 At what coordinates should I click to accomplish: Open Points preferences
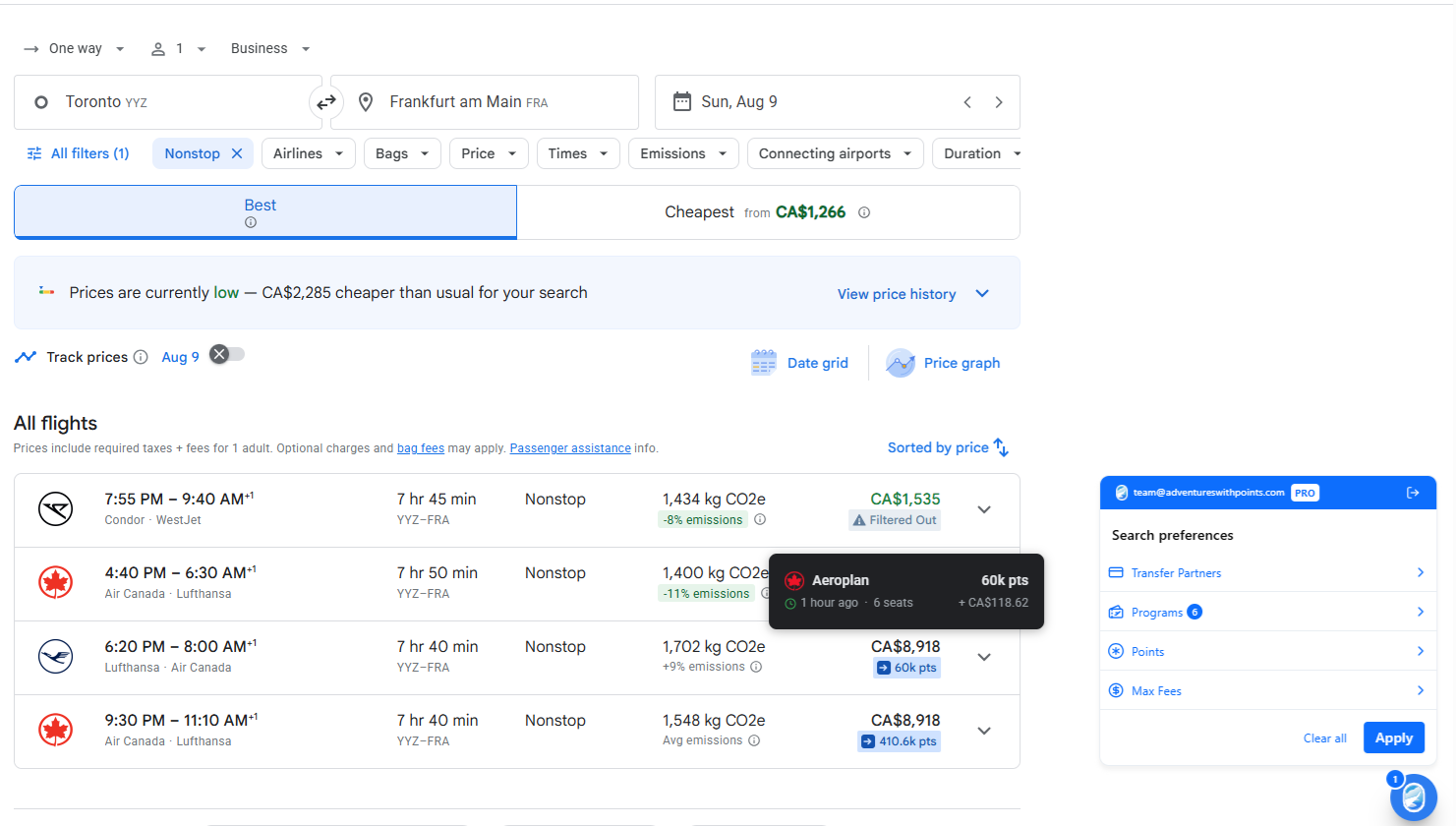1267,651
